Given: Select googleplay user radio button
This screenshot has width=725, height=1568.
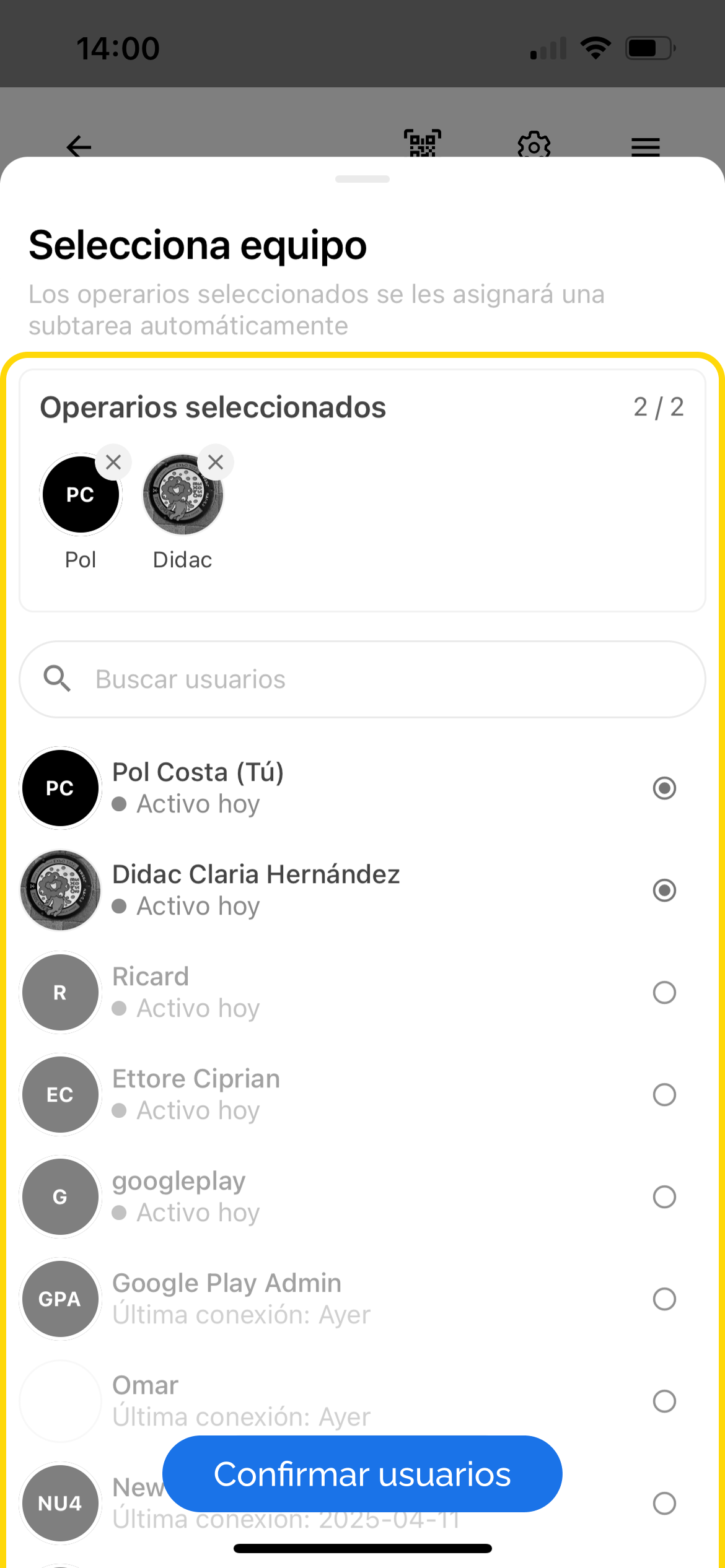Looking at the screenshot, I should click(664, 1197).
